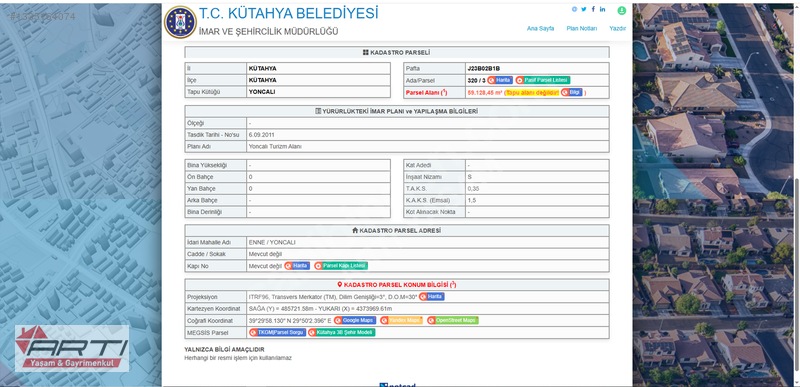Select Yazdır to print

[617, 29]
